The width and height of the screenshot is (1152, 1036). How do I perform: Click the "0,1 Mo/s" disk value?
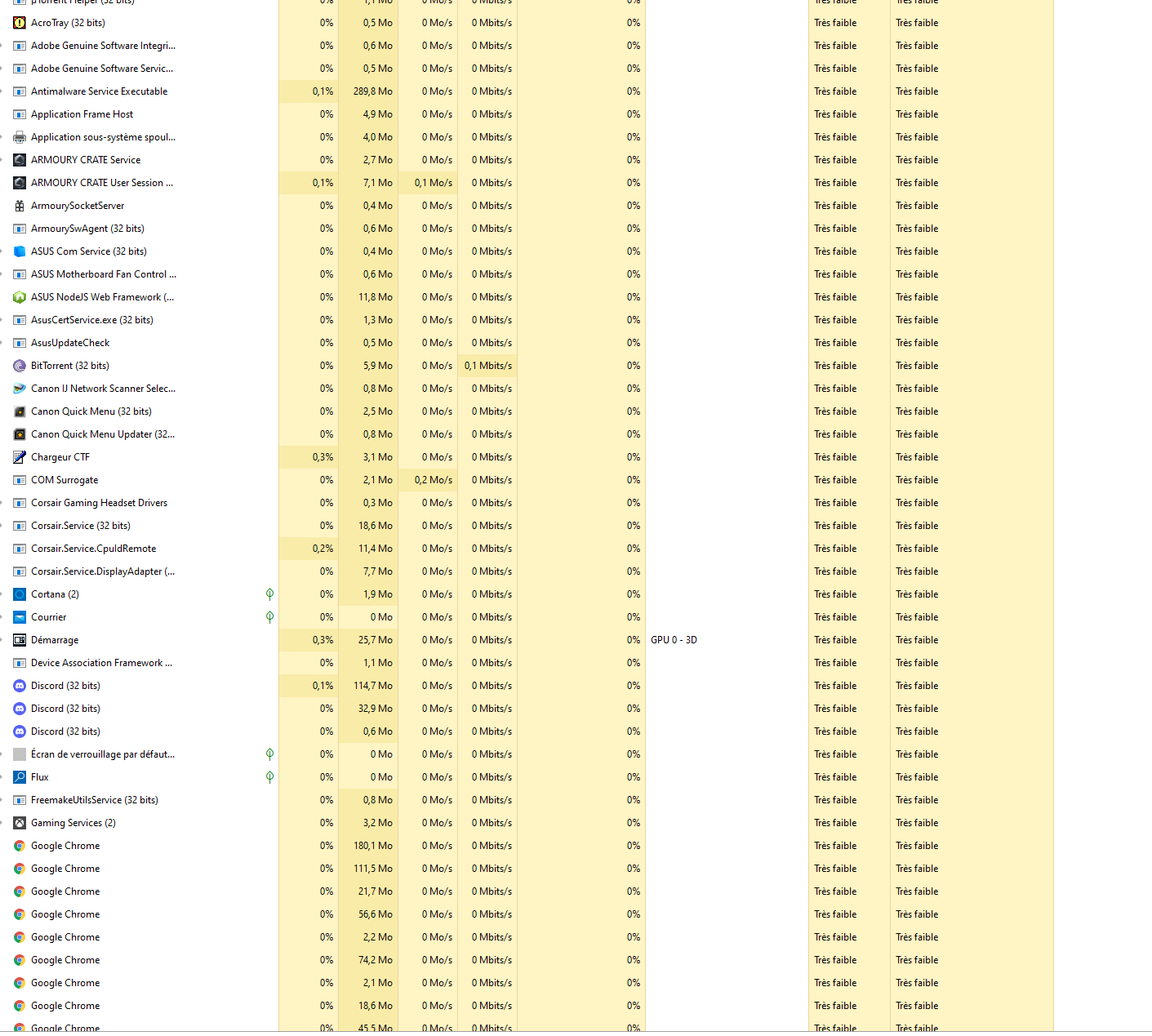(x=434, y=183)
